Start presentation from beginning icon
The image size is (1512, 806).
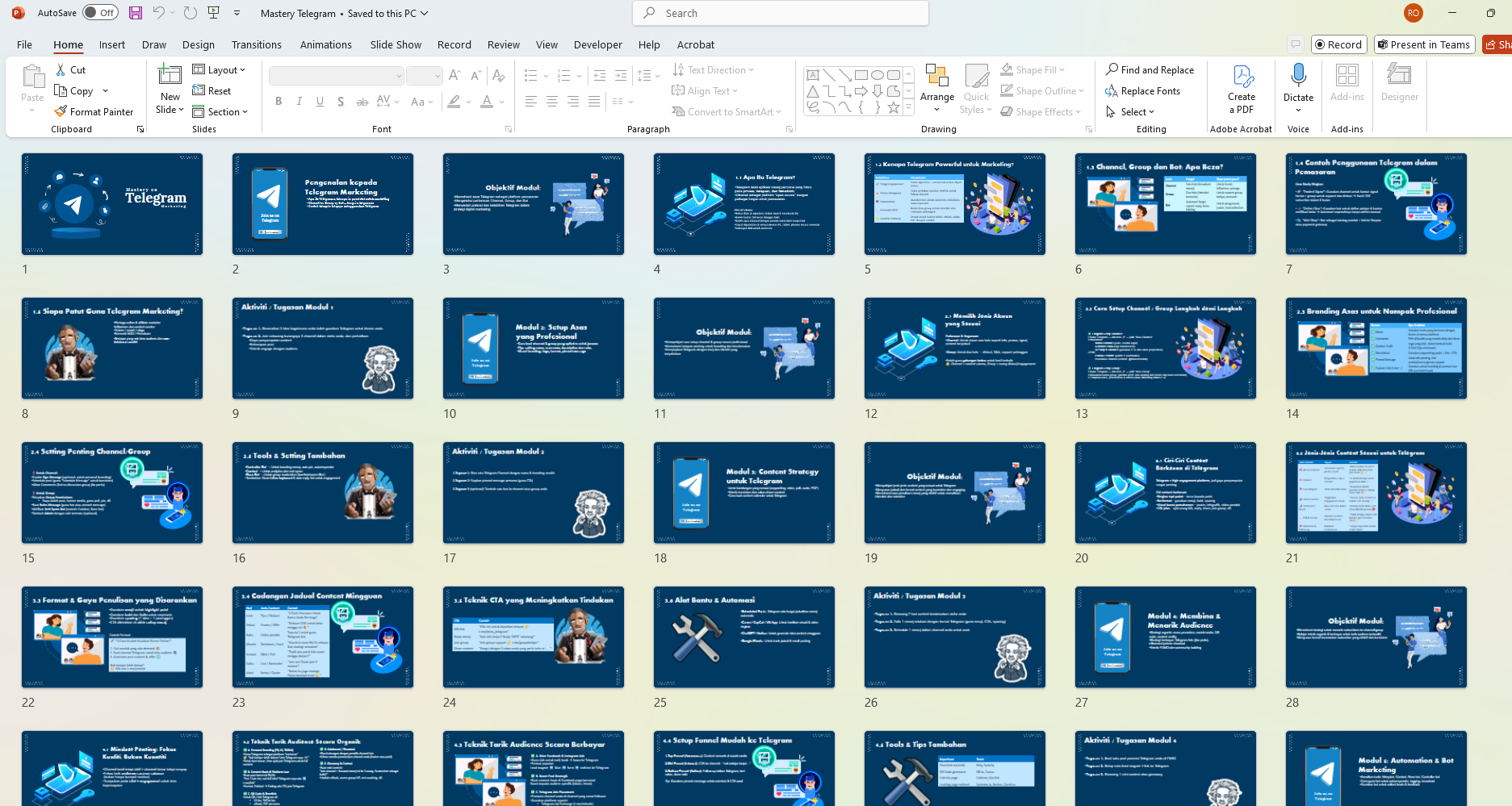[x=214, y=13]
